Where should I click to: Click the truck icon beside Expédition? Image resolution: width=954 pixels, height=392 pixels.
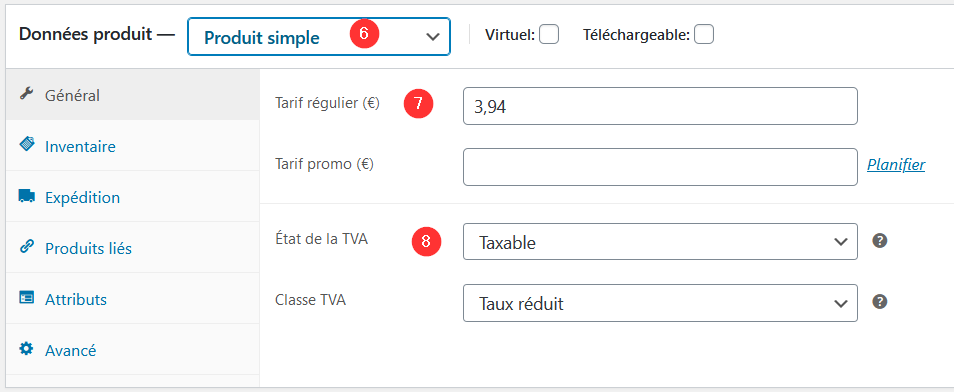[26, 196]
